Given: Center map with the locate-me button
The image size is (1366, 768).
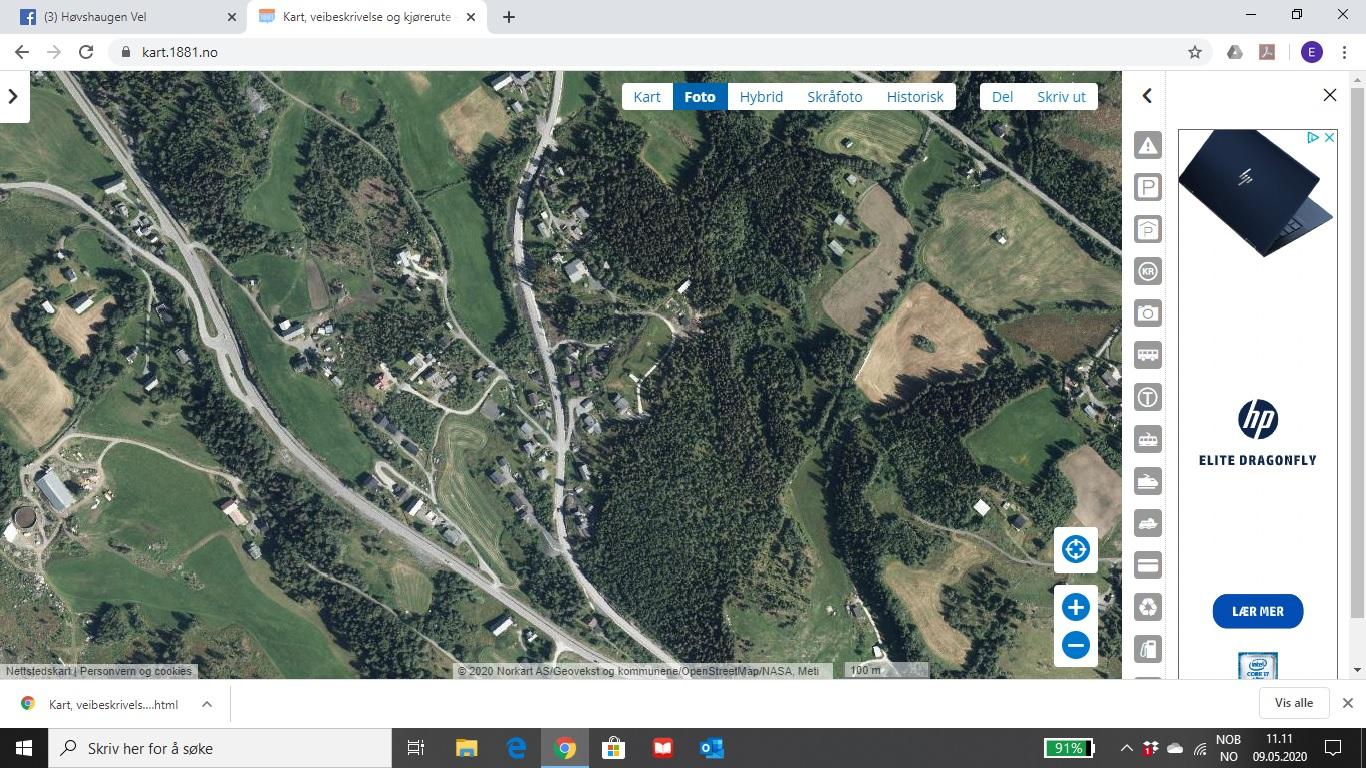Looking at the screenshot, I should [x=1075, y=549].
